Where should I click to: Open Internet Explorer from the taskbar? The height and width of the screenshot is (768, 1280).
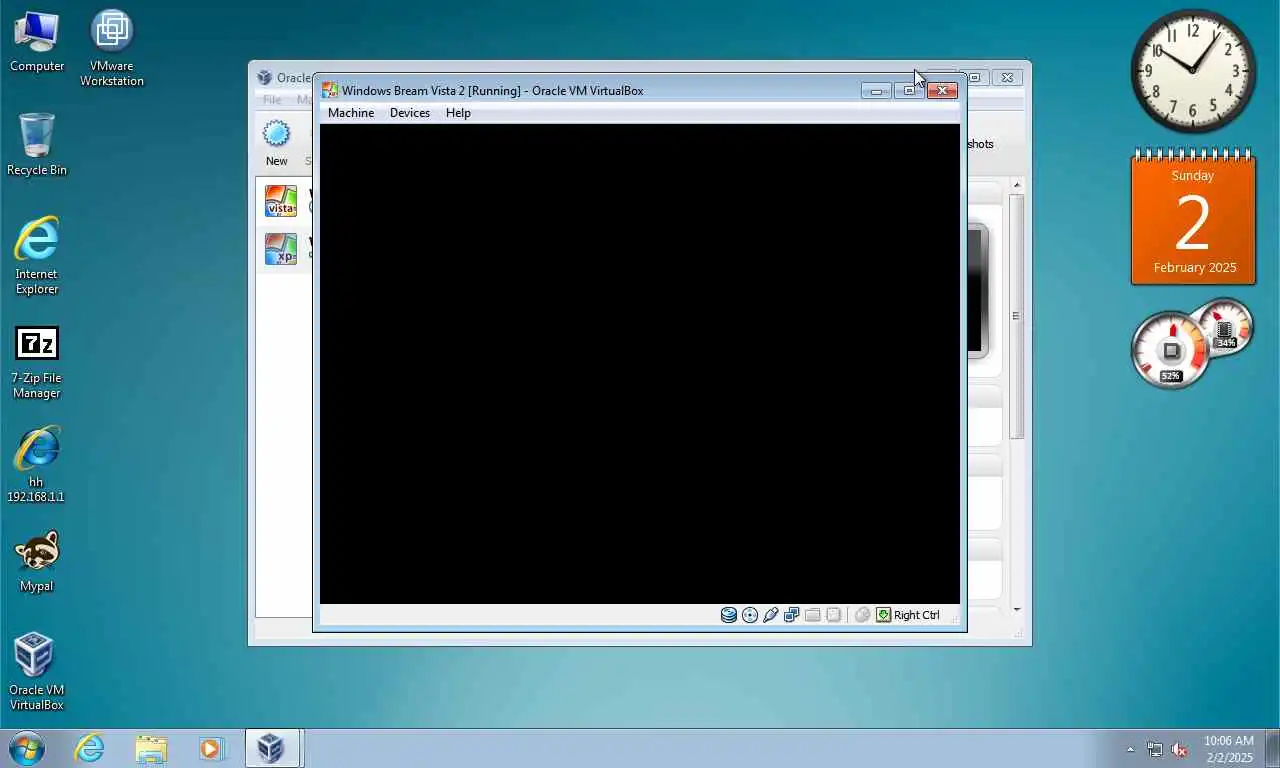coord(90,748)
